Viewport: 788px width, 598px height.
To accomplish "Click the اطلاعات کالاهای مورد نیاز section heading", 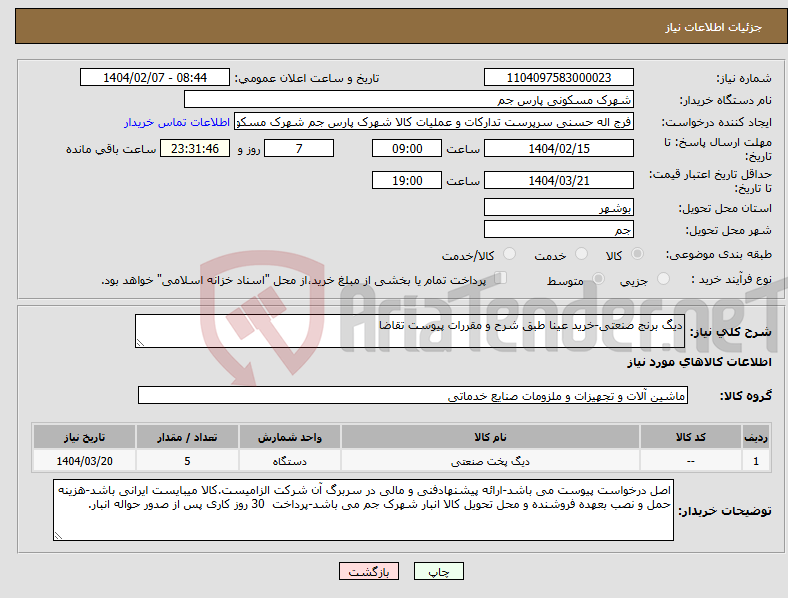I will 700,362.
